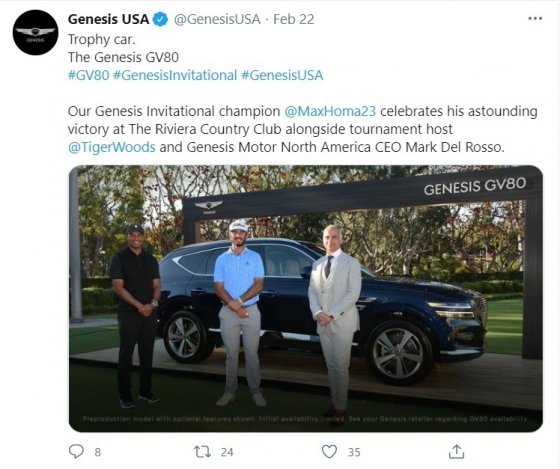
Task: Open the @MaxHoma23 mention
Action: click(330, 111)
